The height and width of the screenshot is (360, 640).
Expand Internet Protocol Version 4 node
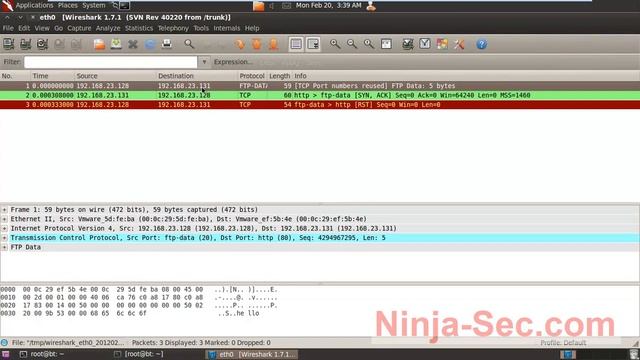click(4, 229)
